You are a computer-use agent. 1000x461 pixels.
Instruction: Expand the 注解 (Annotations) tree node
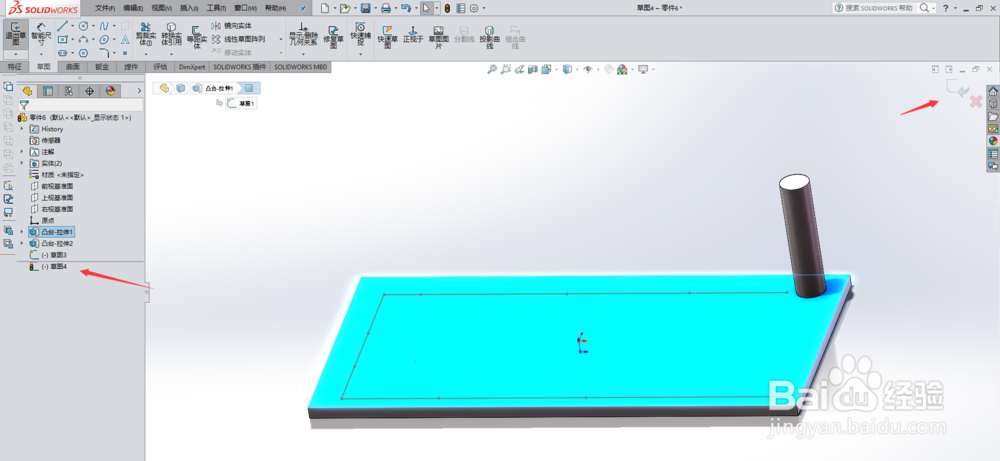22,152
